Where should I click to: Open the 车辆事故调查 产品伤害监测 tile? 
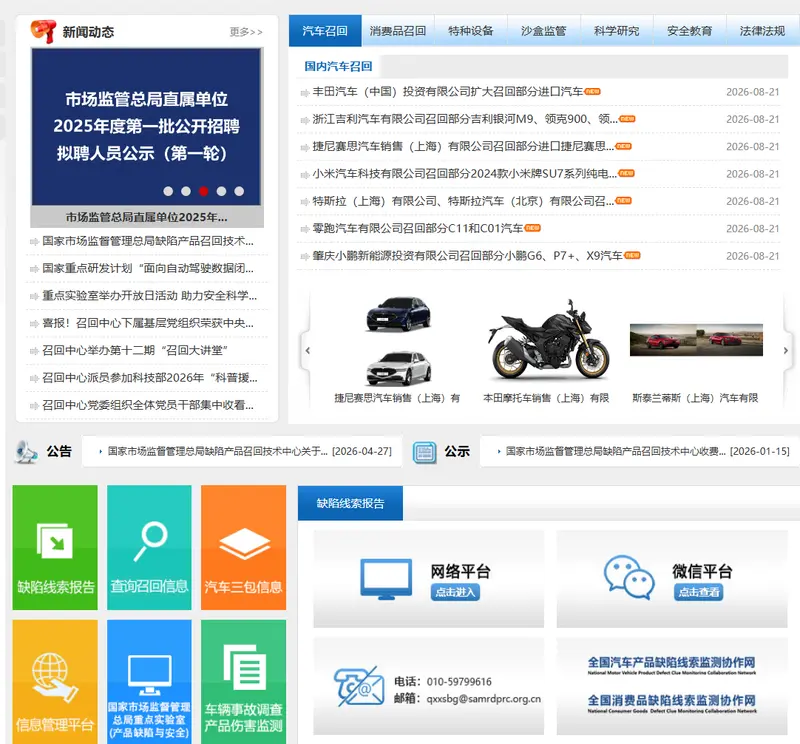(243, 682)
